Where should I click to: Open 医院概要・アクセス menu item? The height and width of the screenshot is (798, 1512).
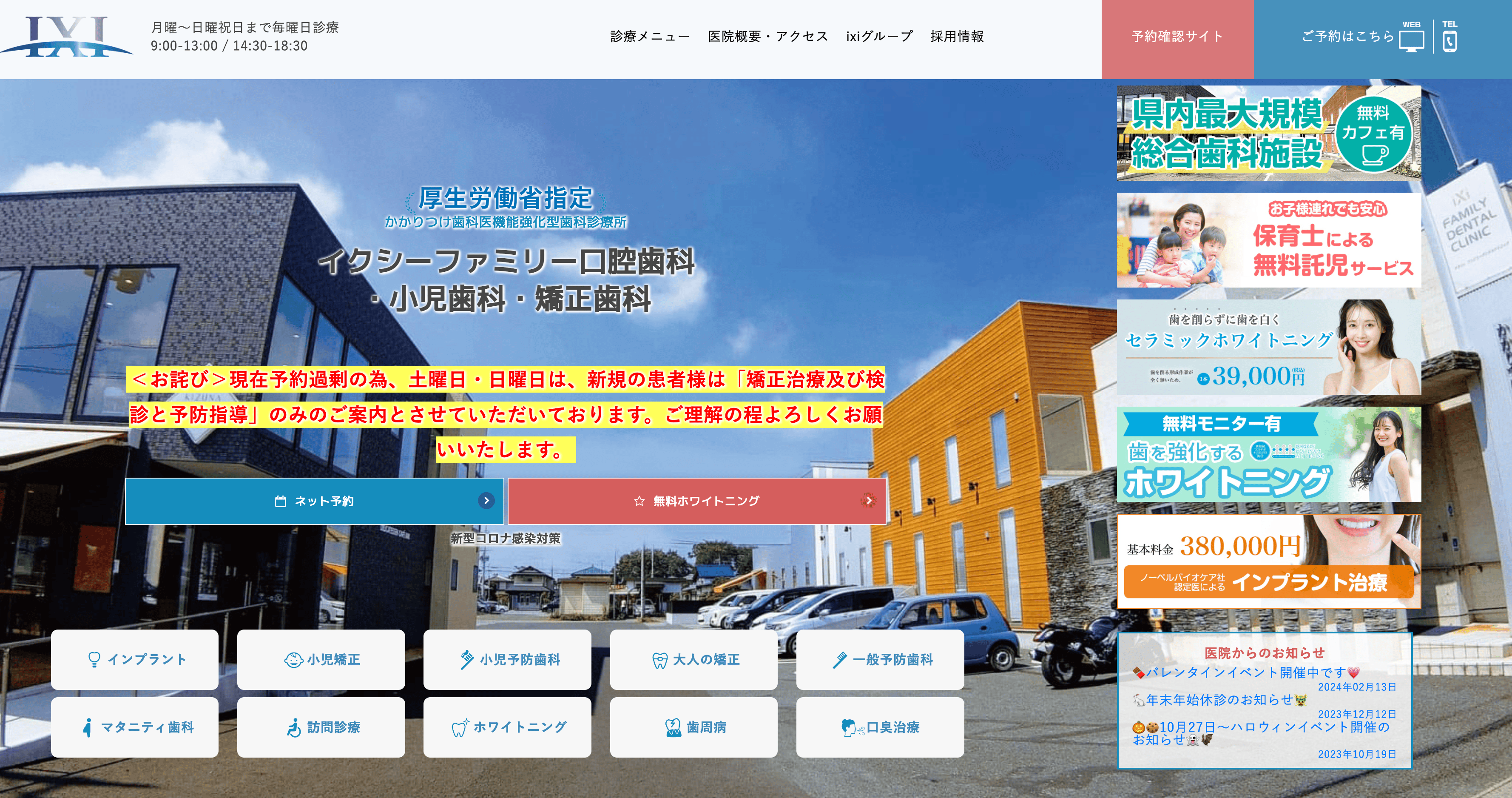pyautogui.click(x=768, y=37)
